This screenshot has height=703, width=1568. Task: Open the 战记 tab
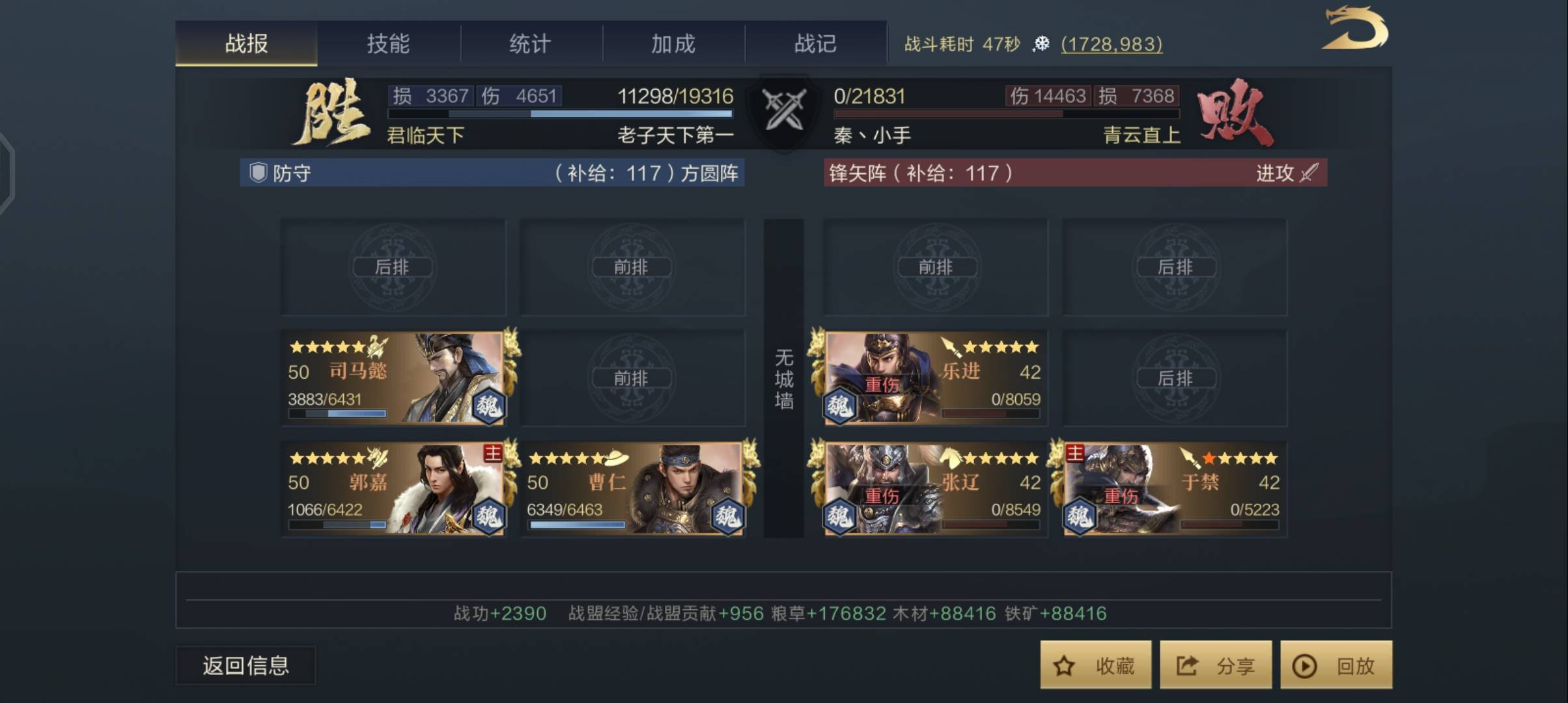(x=815, y=44)
